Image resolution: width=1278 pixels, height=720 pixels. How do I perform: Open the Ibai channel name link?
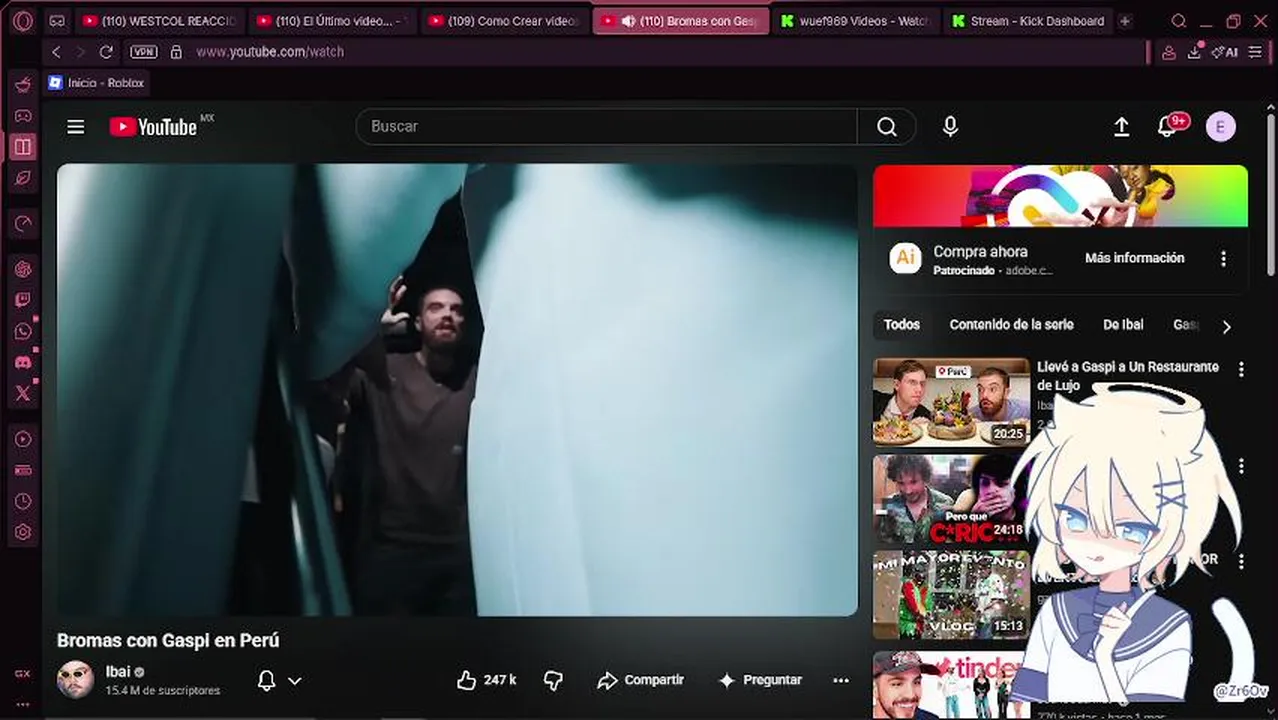118,672
